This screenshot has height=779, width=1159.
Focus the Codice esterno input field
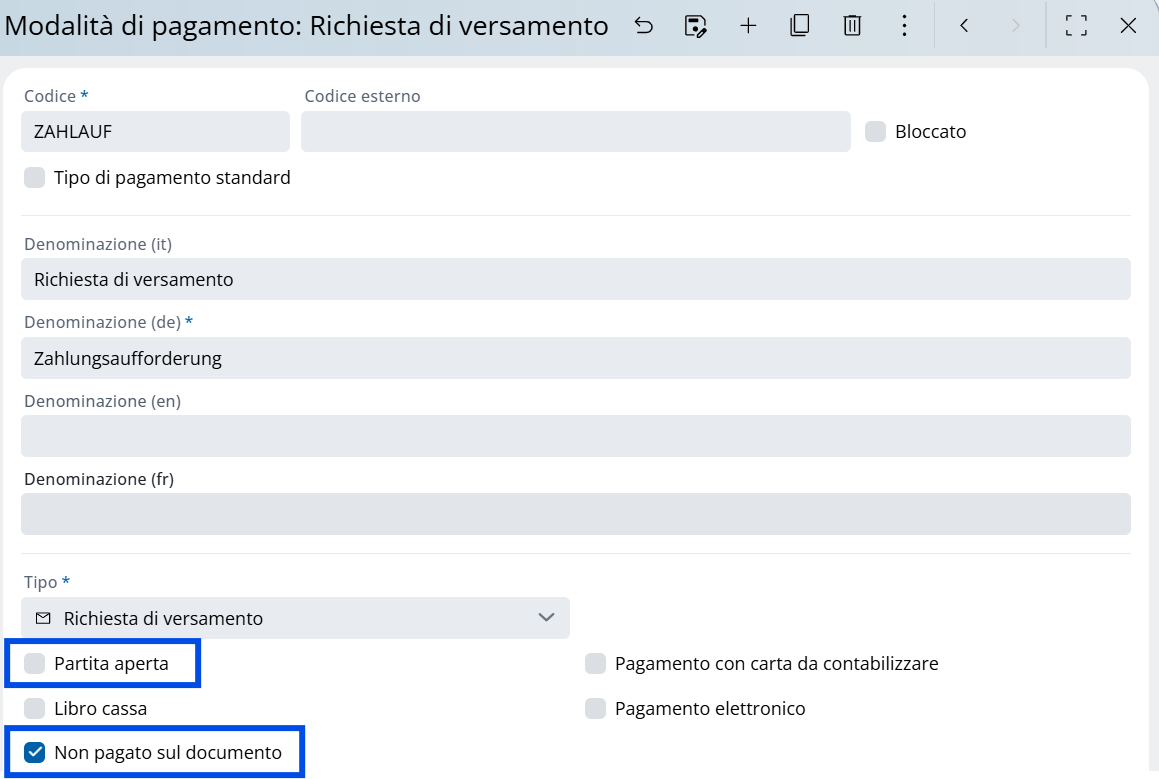575,132
